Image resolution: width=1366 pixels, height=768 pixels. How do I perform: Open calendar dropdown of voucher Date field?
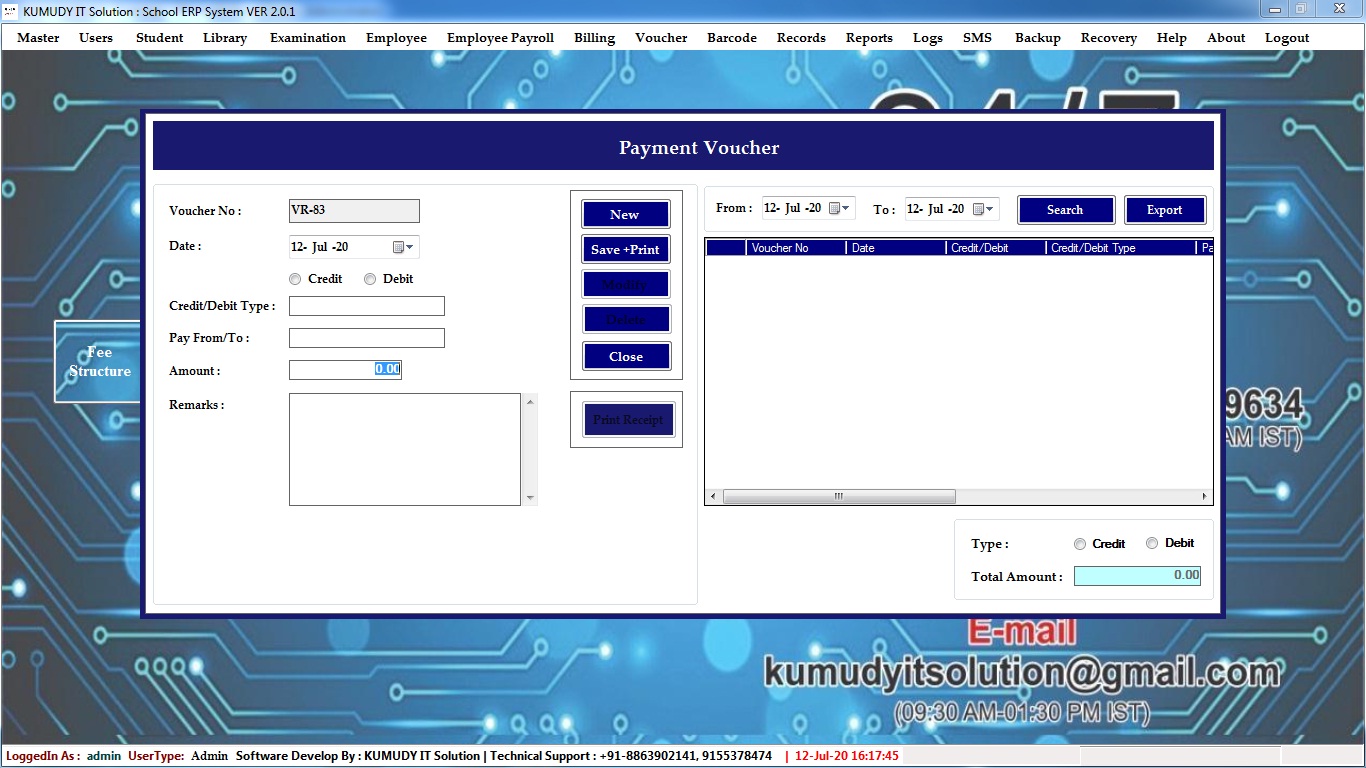click(403, 247)
